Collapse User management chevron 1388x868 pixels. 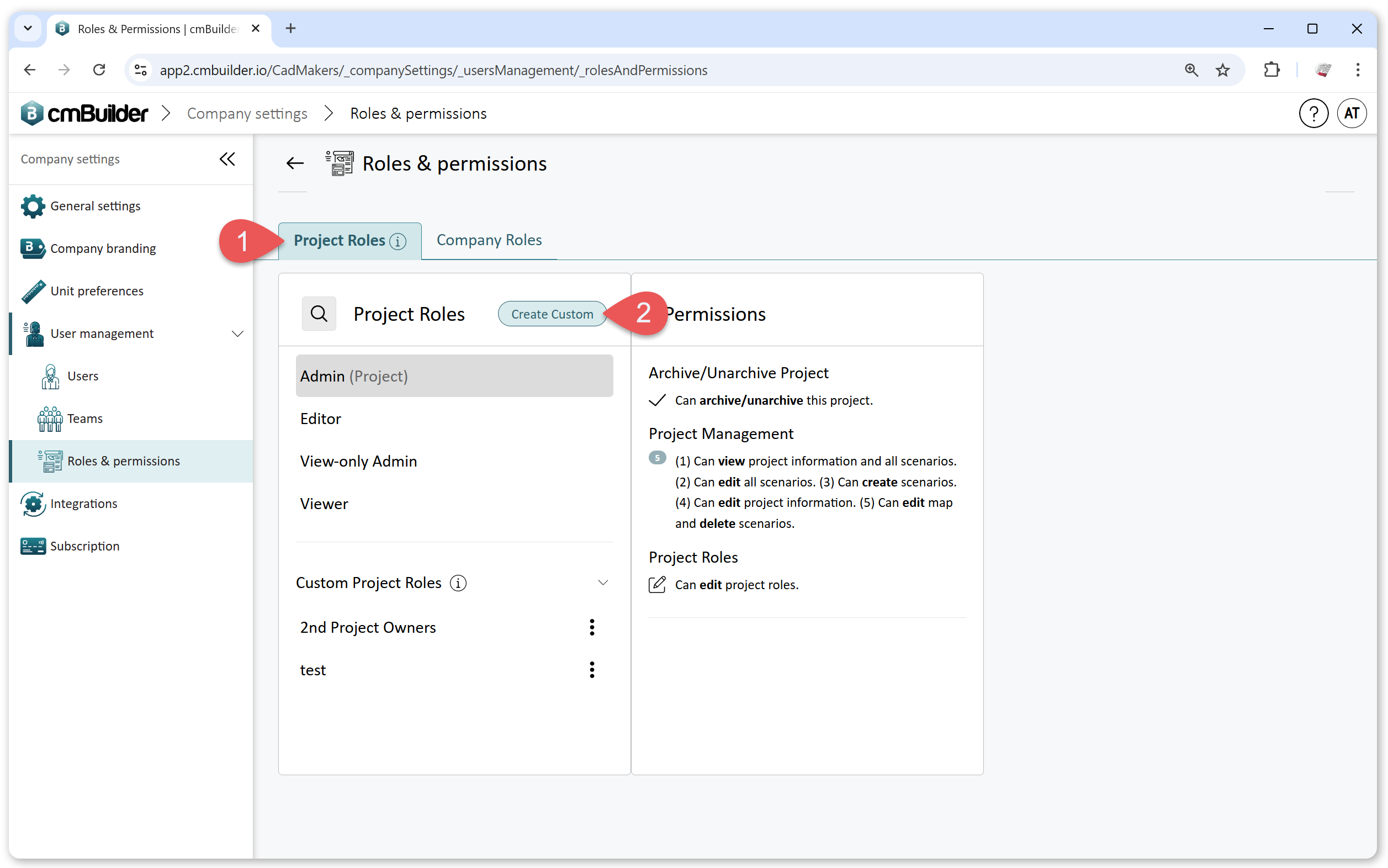click(x=237, y=334)
